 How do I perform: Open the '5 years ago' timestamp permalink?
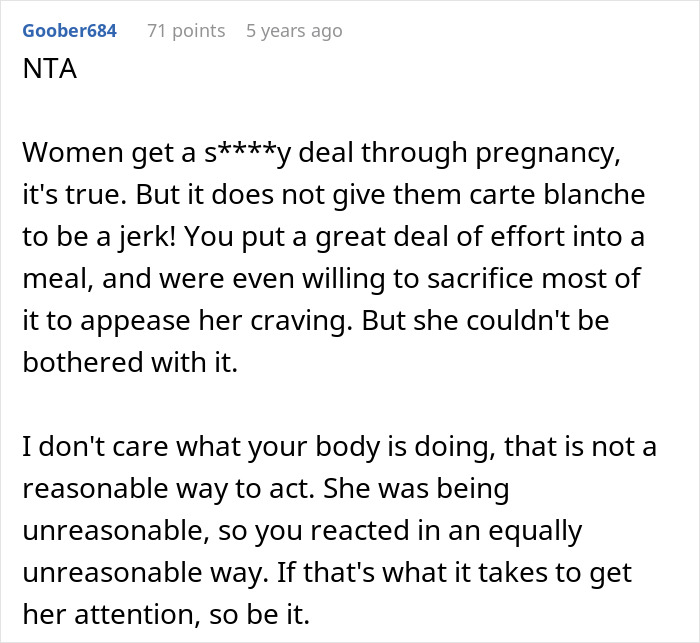click(x=294, y=31)
